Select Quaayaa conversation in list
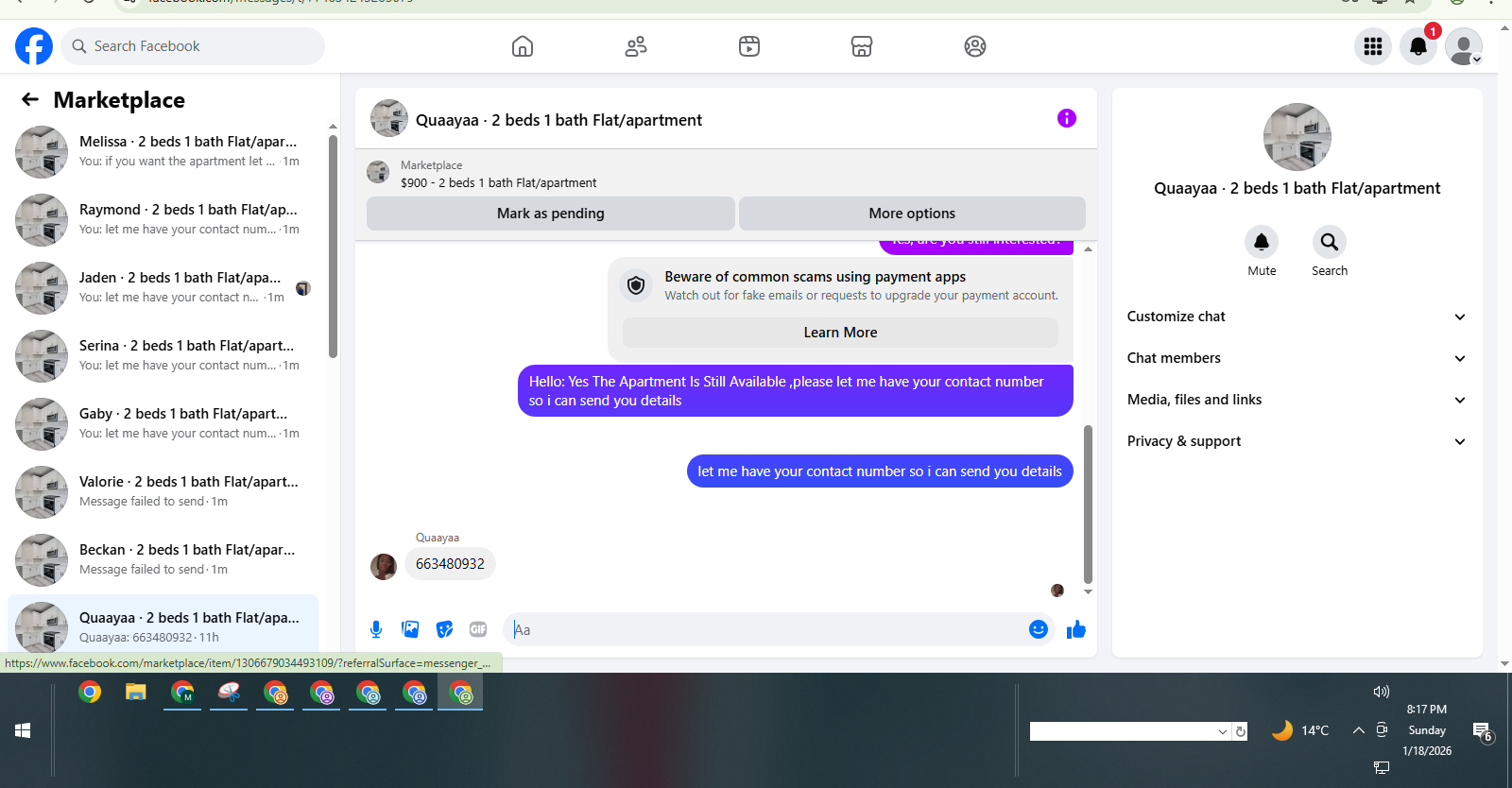Screen dimensions: 1512x788 (163, 625)
